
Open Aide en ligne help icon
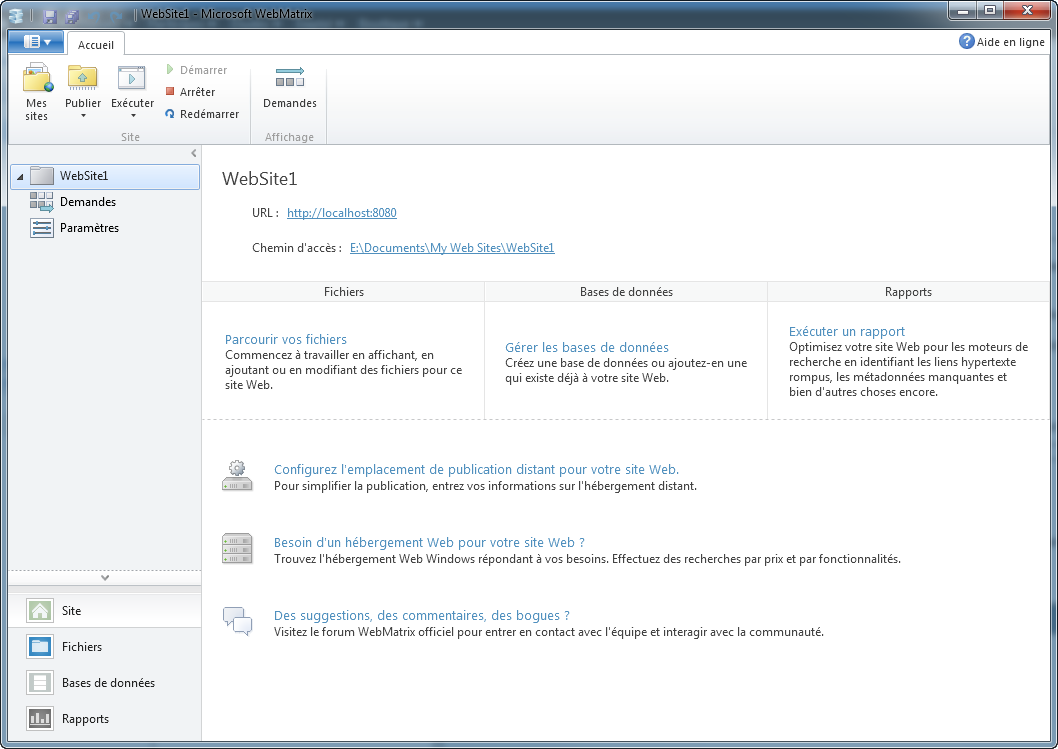click(x=966, y=41)
